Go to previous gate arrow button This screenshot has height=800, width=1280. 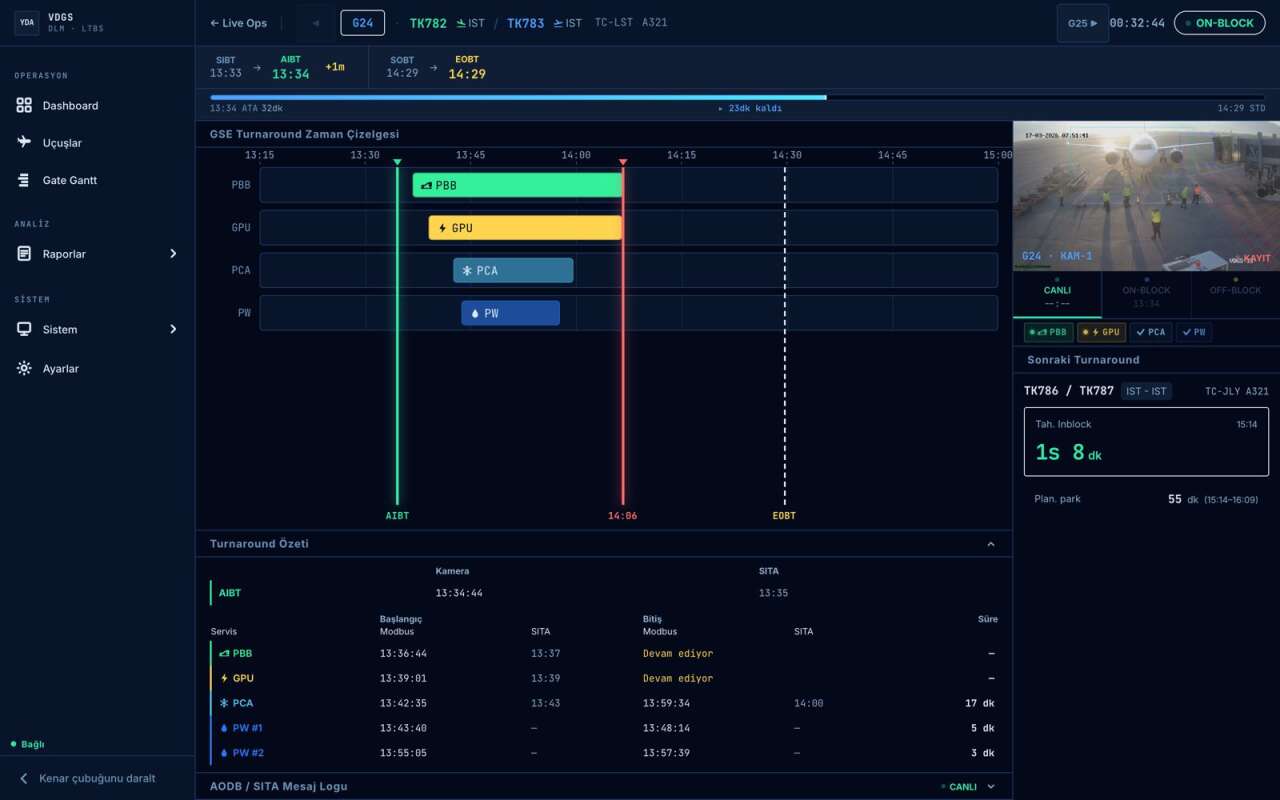click(316, 23)
